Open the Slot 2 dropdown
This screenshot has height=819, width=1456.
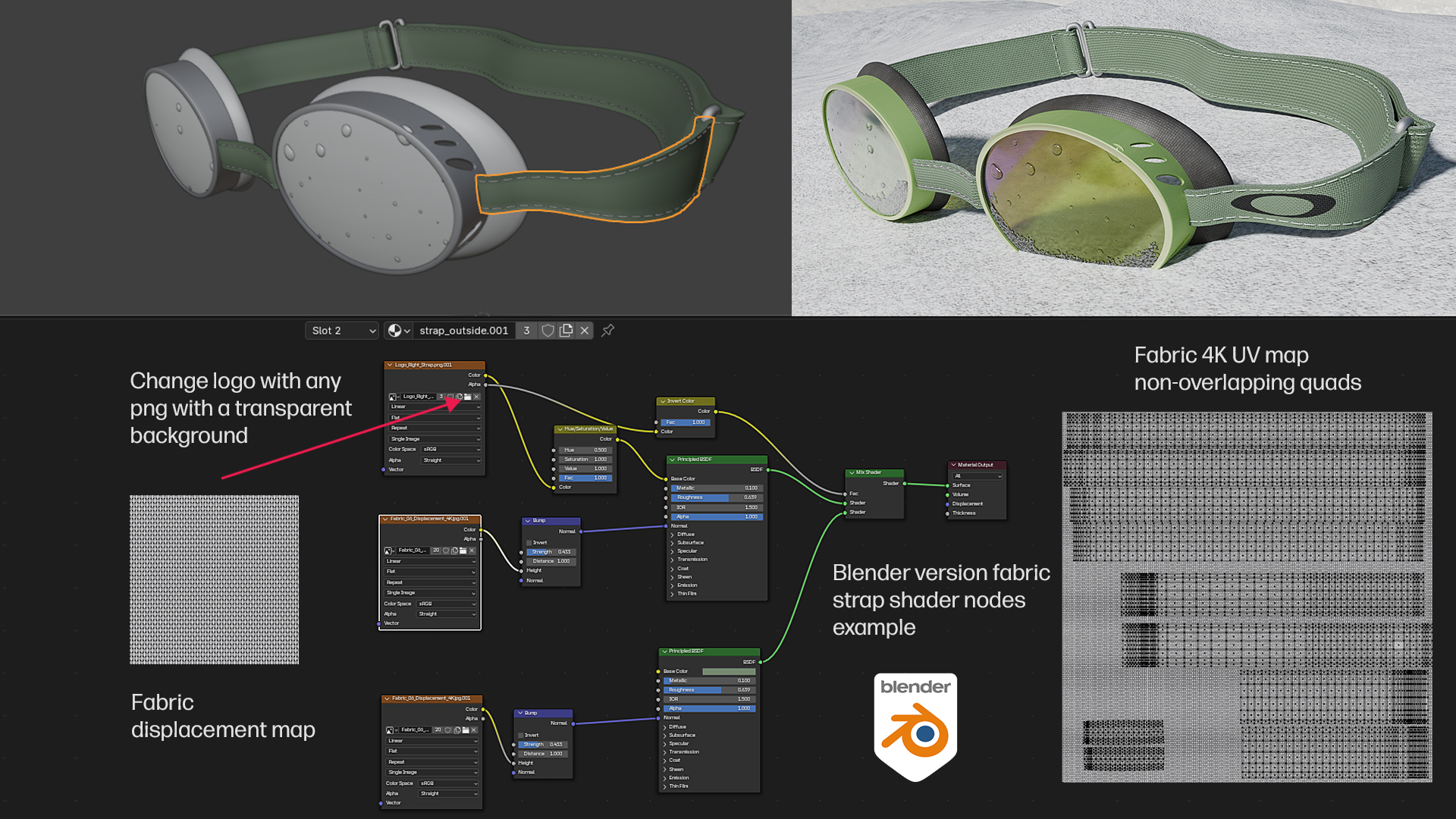point(341,331)
